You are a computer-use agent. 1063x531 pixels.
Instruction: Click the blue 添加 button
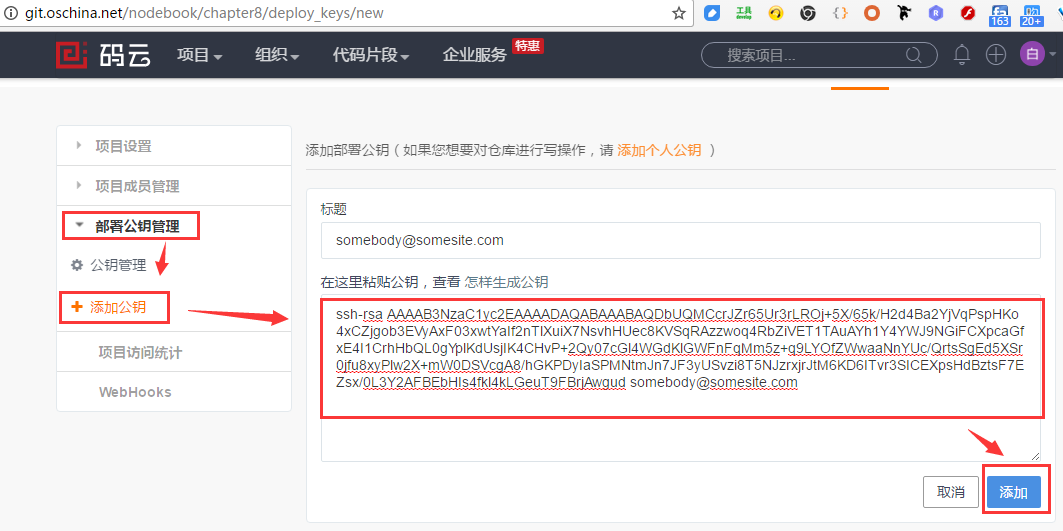pyautogui.click(x=1013, y=492)
